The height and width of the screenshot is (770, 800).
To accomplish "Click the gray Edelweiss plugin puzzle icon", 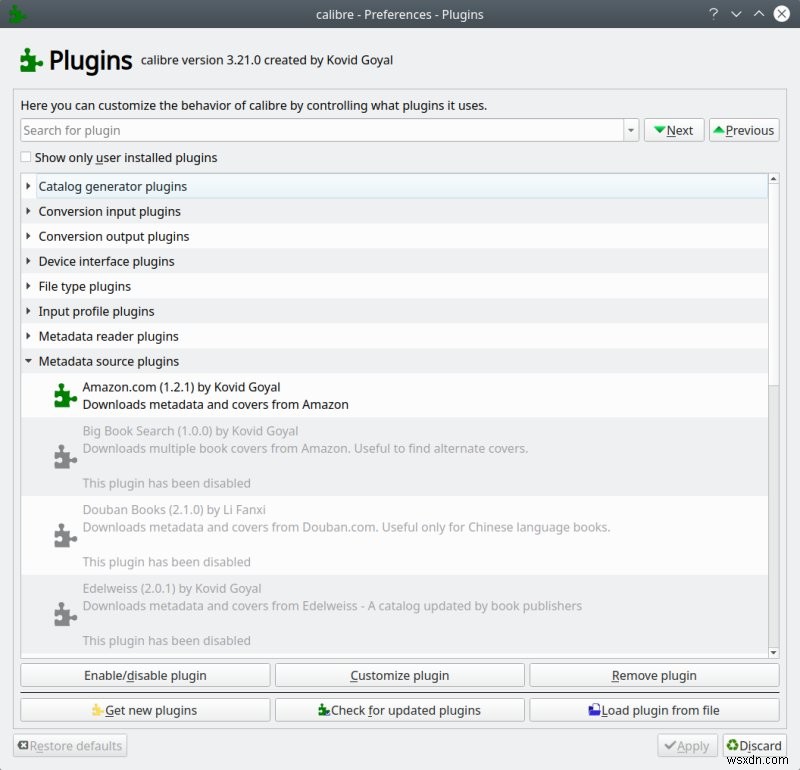I will pos(65,615).
